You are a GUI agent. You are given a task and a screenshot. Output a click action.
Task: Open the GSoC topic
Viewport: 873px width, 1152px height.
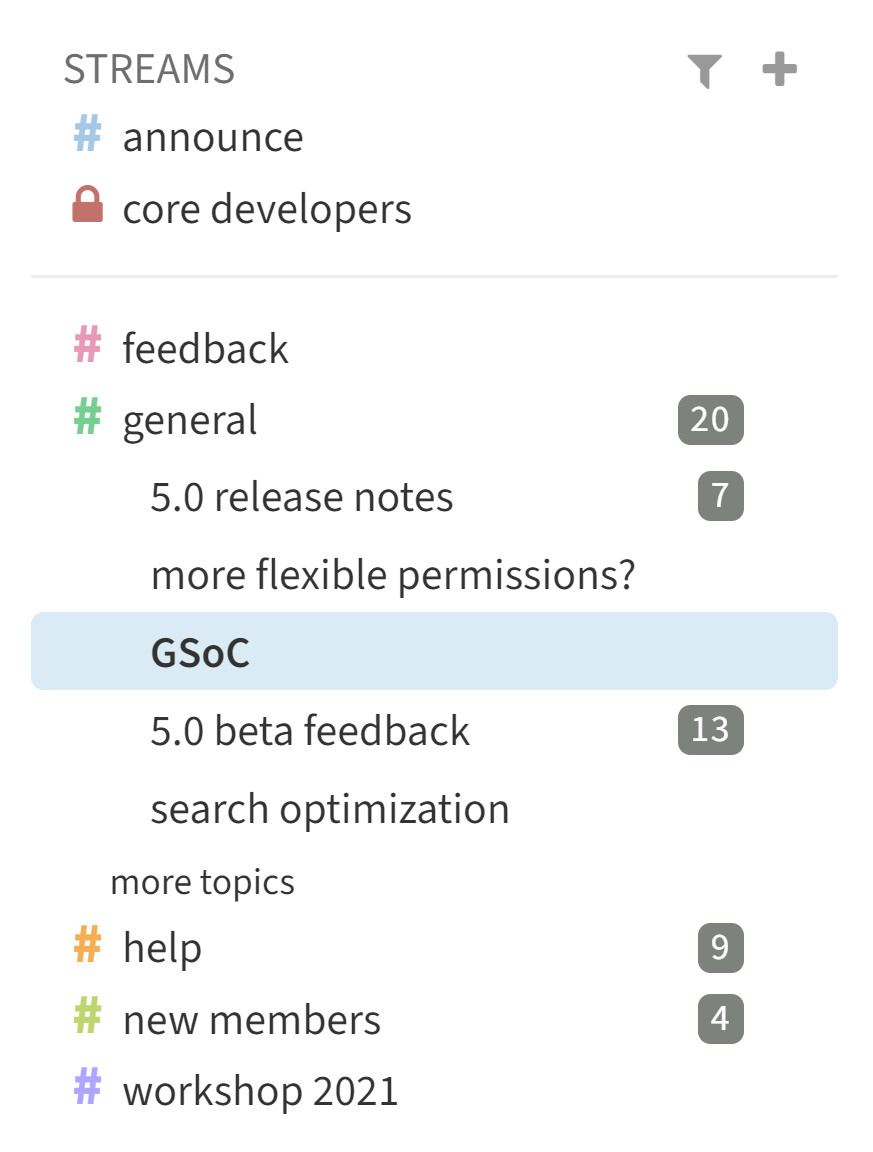click(x=200, y=652)
